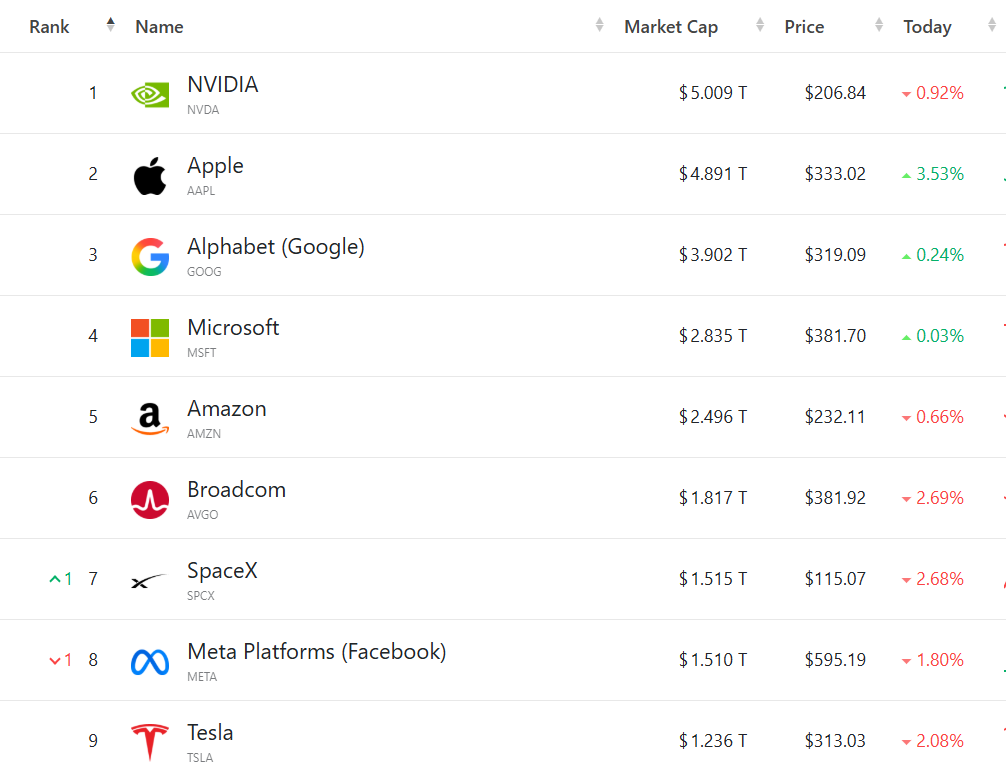1006x777 pixels.
Task: Sort table by Rank arrows
Action: pos(110,25)
